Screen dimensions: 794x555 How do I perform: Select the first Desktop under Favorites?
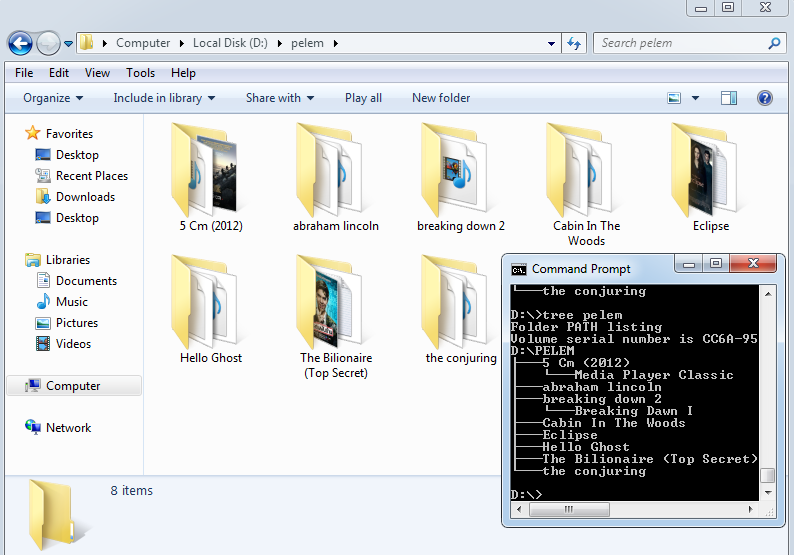[x=77, y=154]
